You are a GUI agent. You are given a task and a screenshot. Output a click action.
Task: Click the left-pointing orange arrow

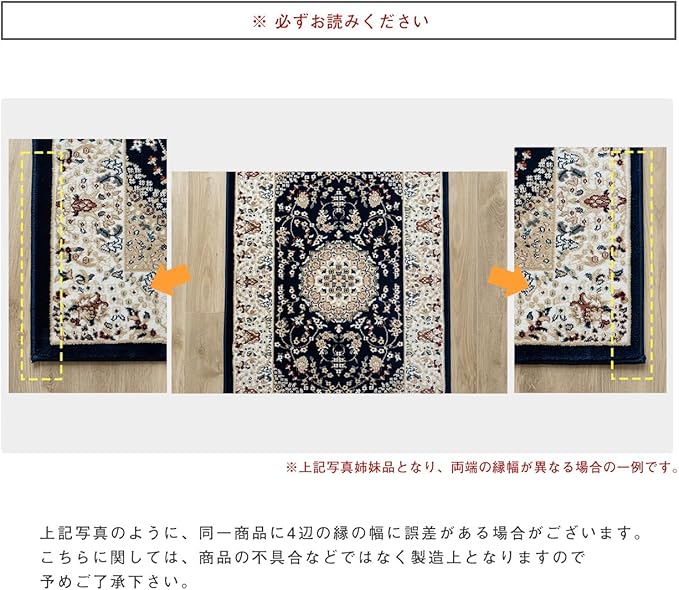tap(172, 279)
